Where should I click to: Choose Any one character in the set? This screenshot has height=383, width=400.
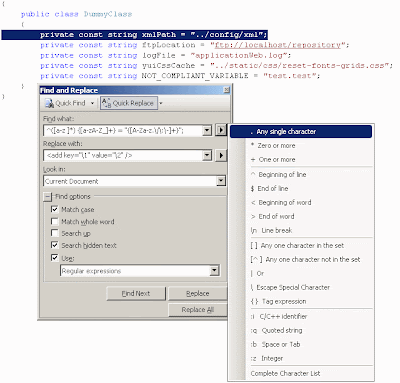pyautogui.click(x=301, y=246)
